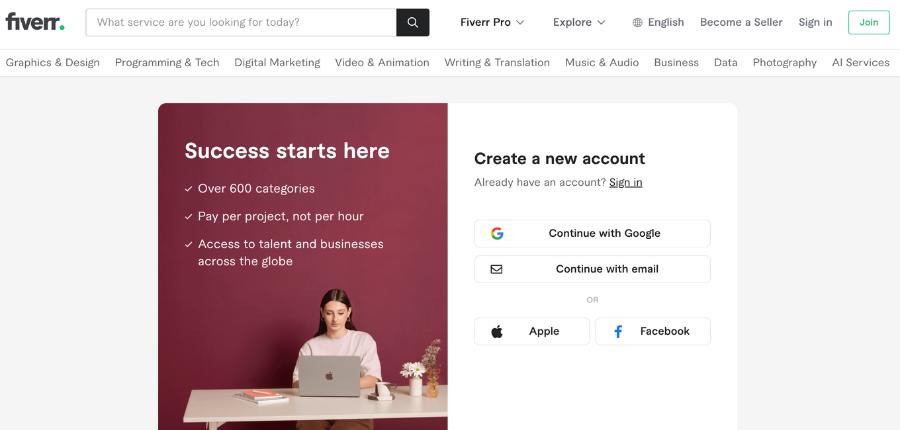The width and height of the screenshot is (900, 430).
Task: Select the Programming & Tech category
Action: point(167,62)
